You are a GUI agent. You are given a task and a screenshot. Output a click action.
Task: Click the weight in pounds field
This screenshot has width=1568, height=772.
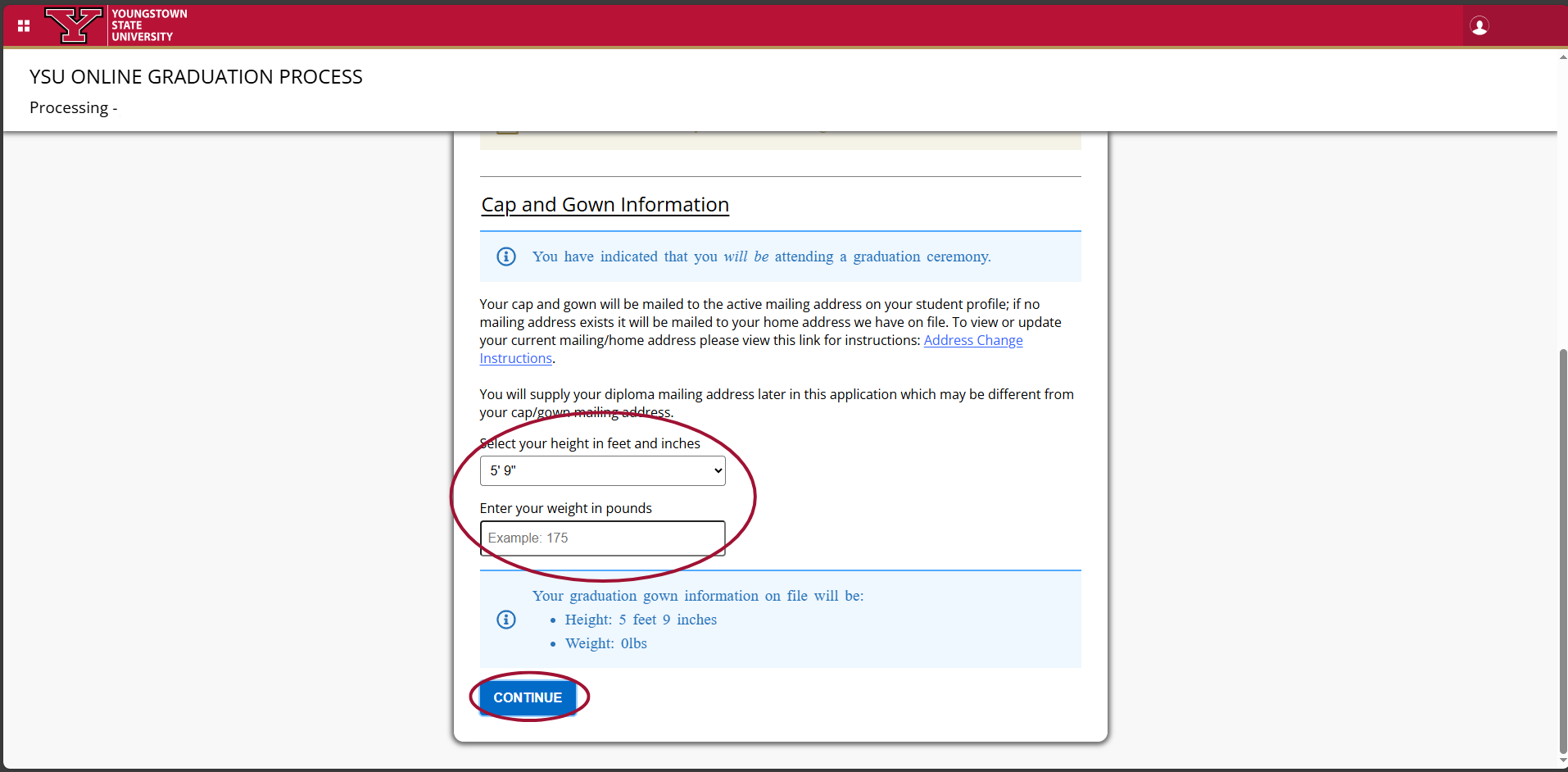(x=602, y=538)
